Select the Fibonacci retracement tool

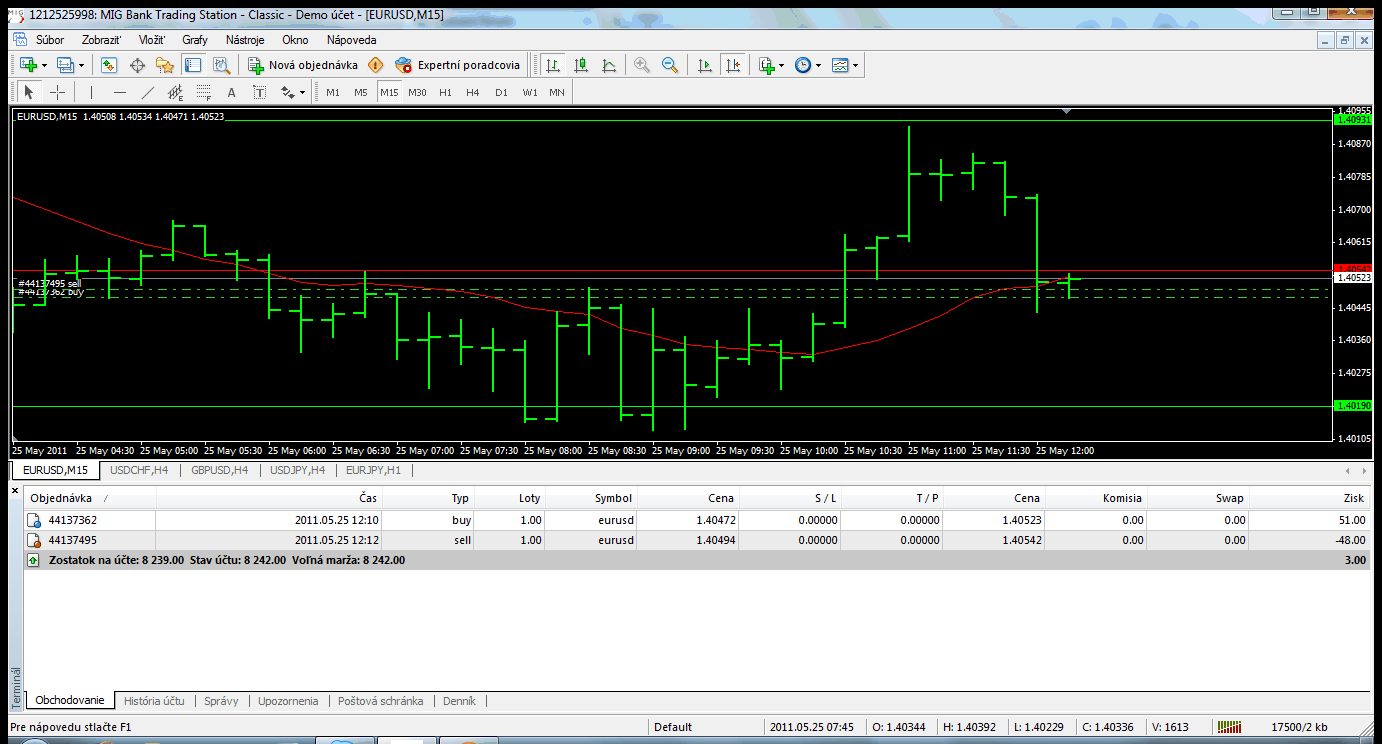pos(204,92)
